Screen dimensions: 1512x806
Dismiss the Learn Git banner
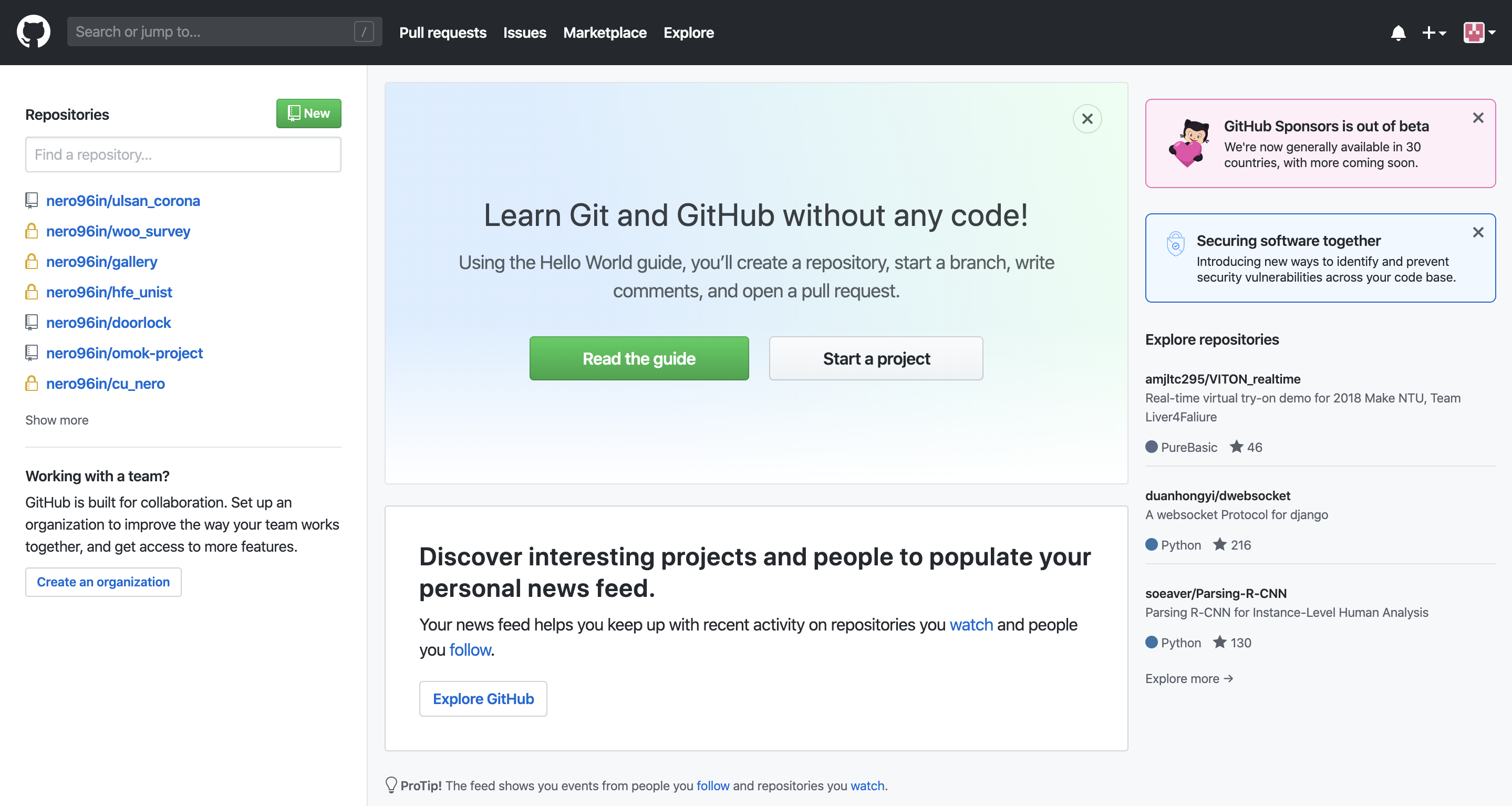coord(1087,119)
